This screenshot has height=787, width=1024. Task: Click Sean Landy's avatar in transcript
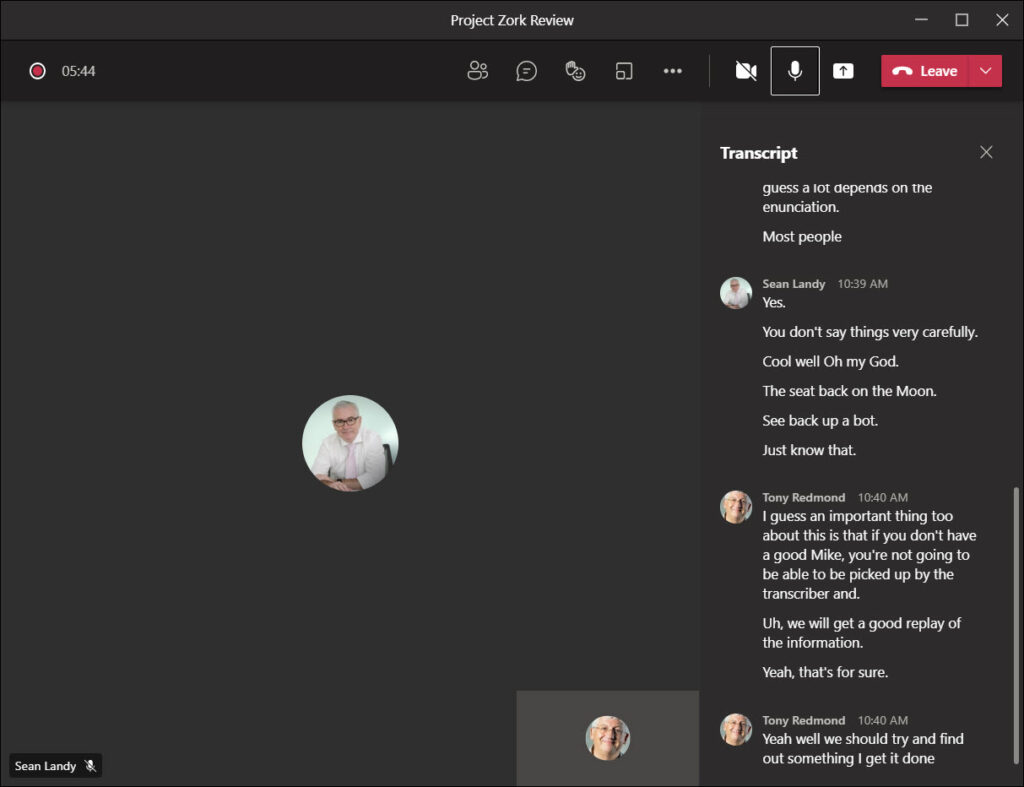click(x=736, y=293)
